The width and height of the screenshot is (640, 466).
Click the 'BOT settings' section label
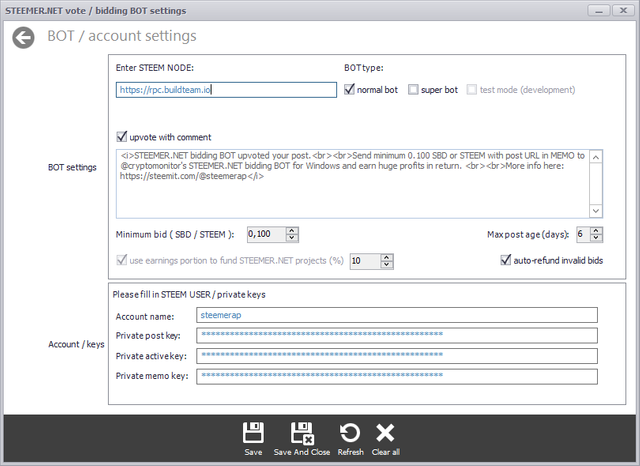tap(72, 167)
